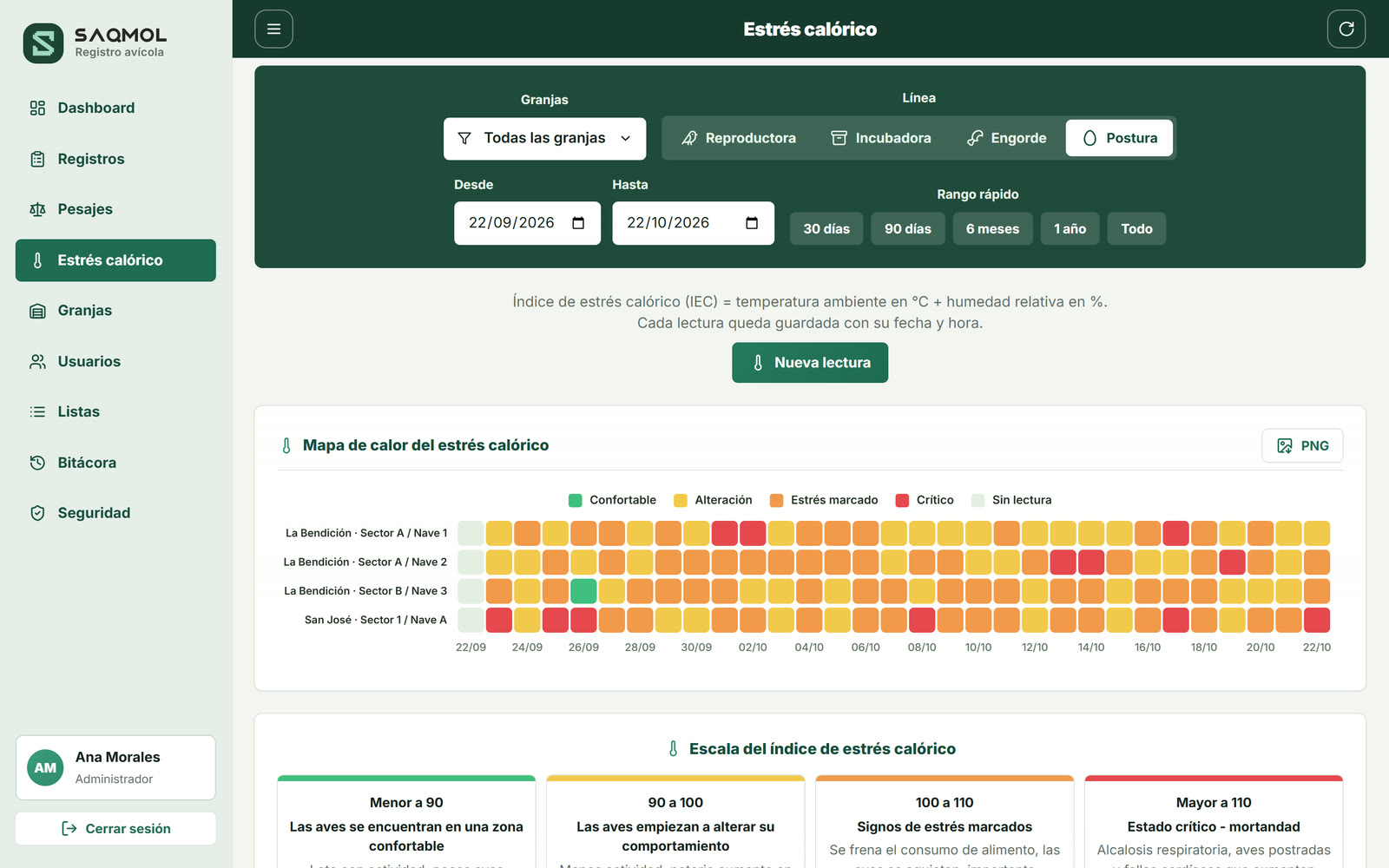
Task: Click the Nueva lectura button
Action: (810, 363)
